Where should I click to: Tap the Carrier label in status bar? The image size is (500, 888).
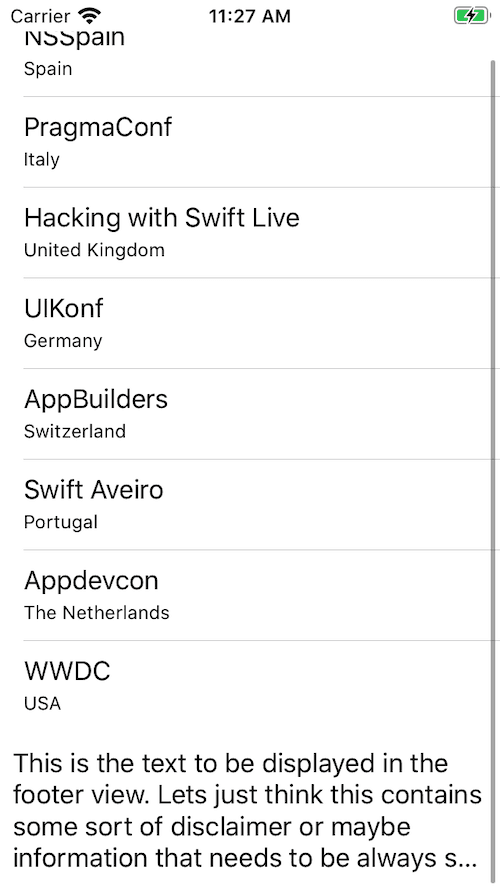tap(40, 16)
